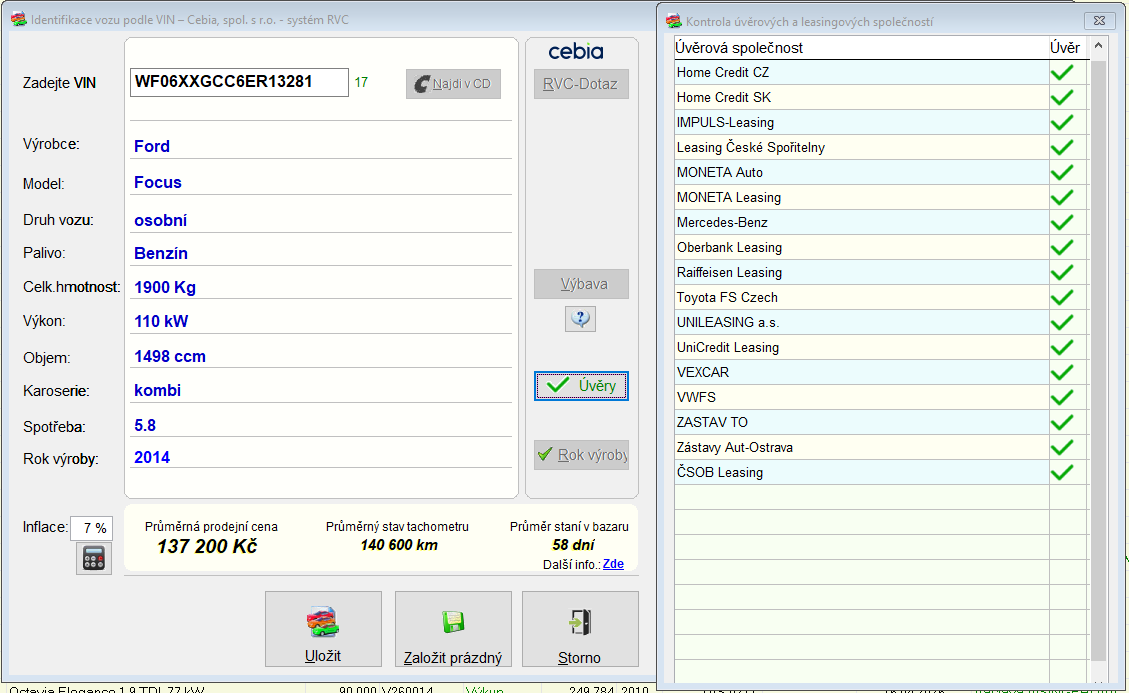This screenshot has width=1129, height=693.
Task: Select the Oberbank Leasing row
Action: (x=881, y=247)
